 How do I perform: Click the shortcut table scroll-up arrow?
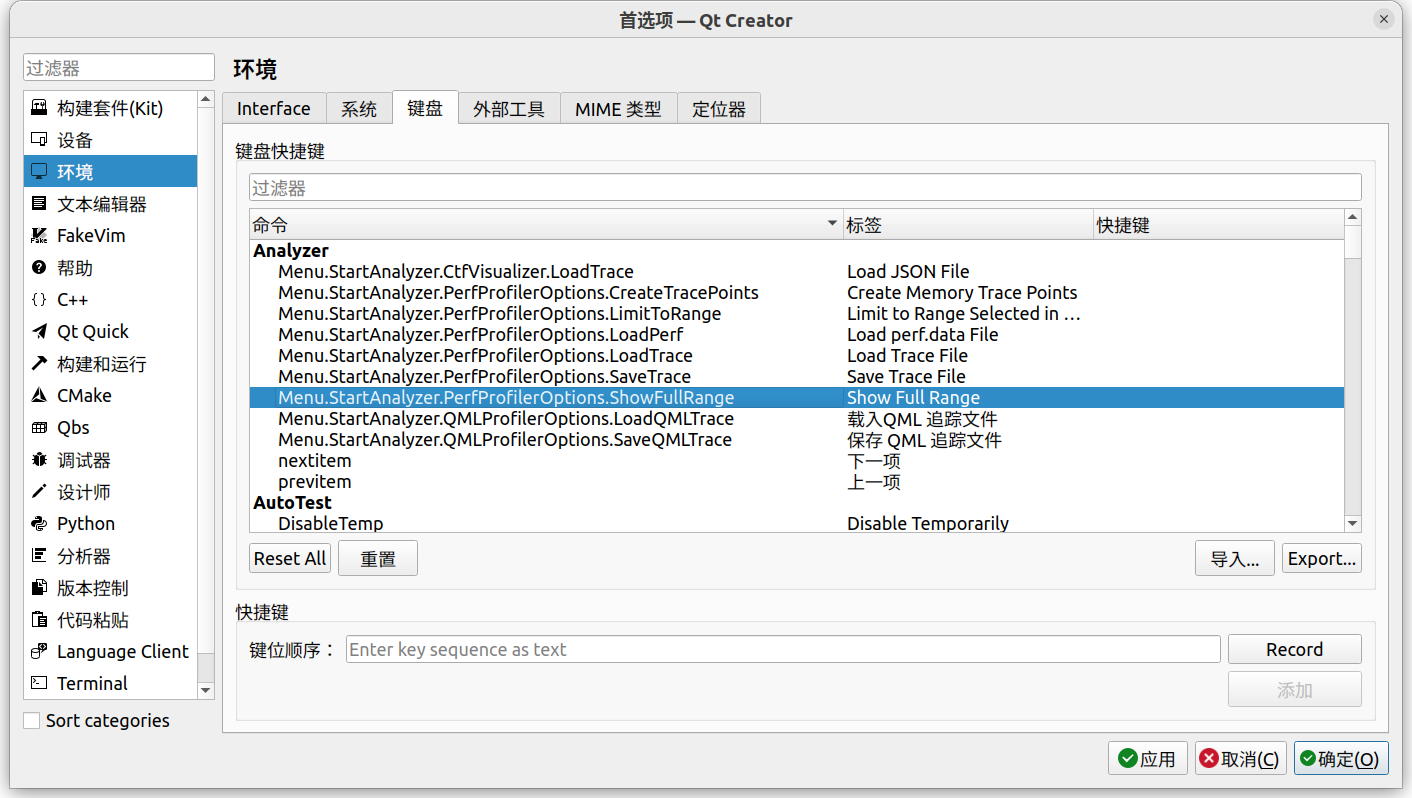(1353, 217)
